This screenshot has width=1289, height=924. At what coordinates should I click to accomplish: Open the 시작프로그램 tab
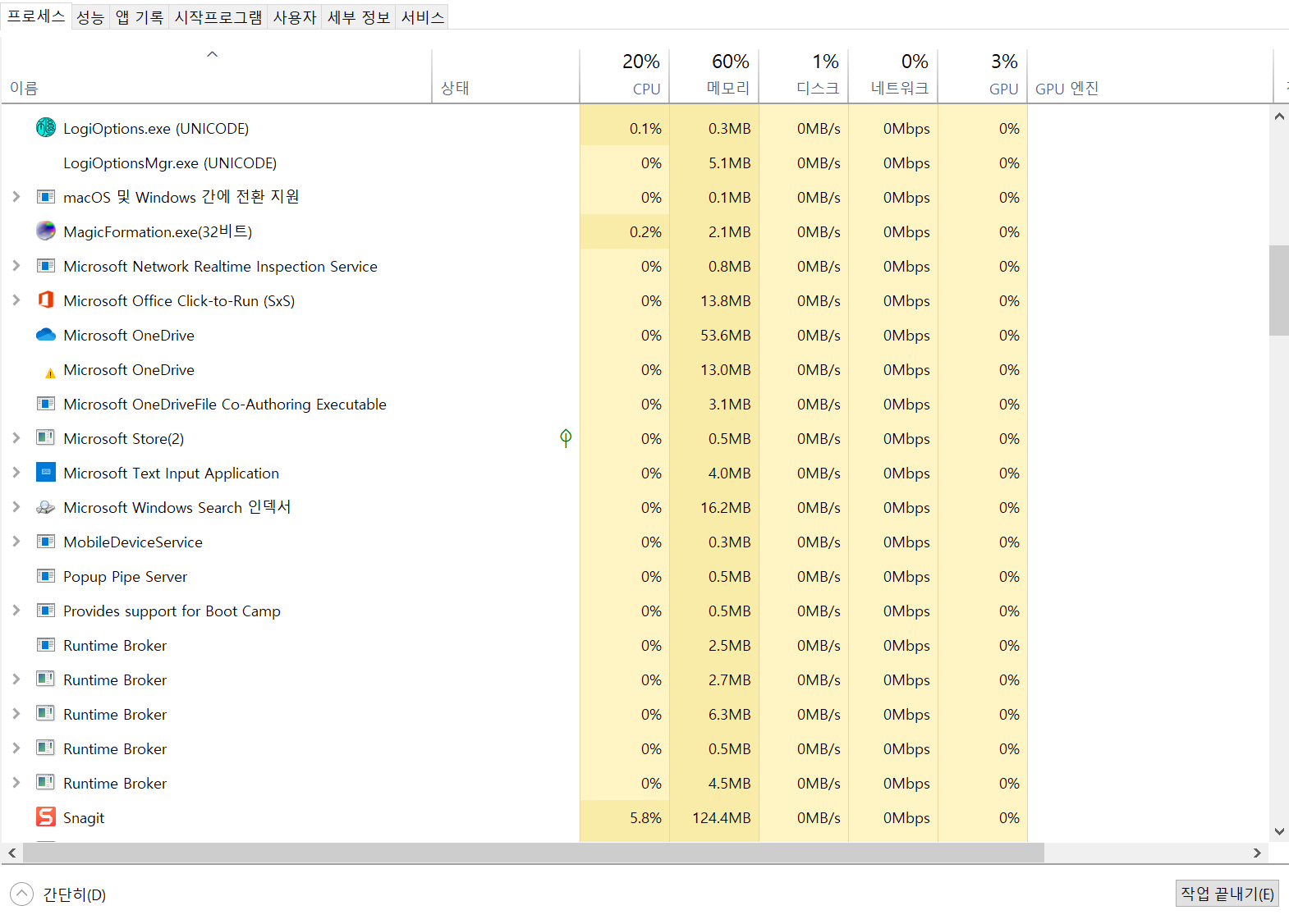point(218,17)
